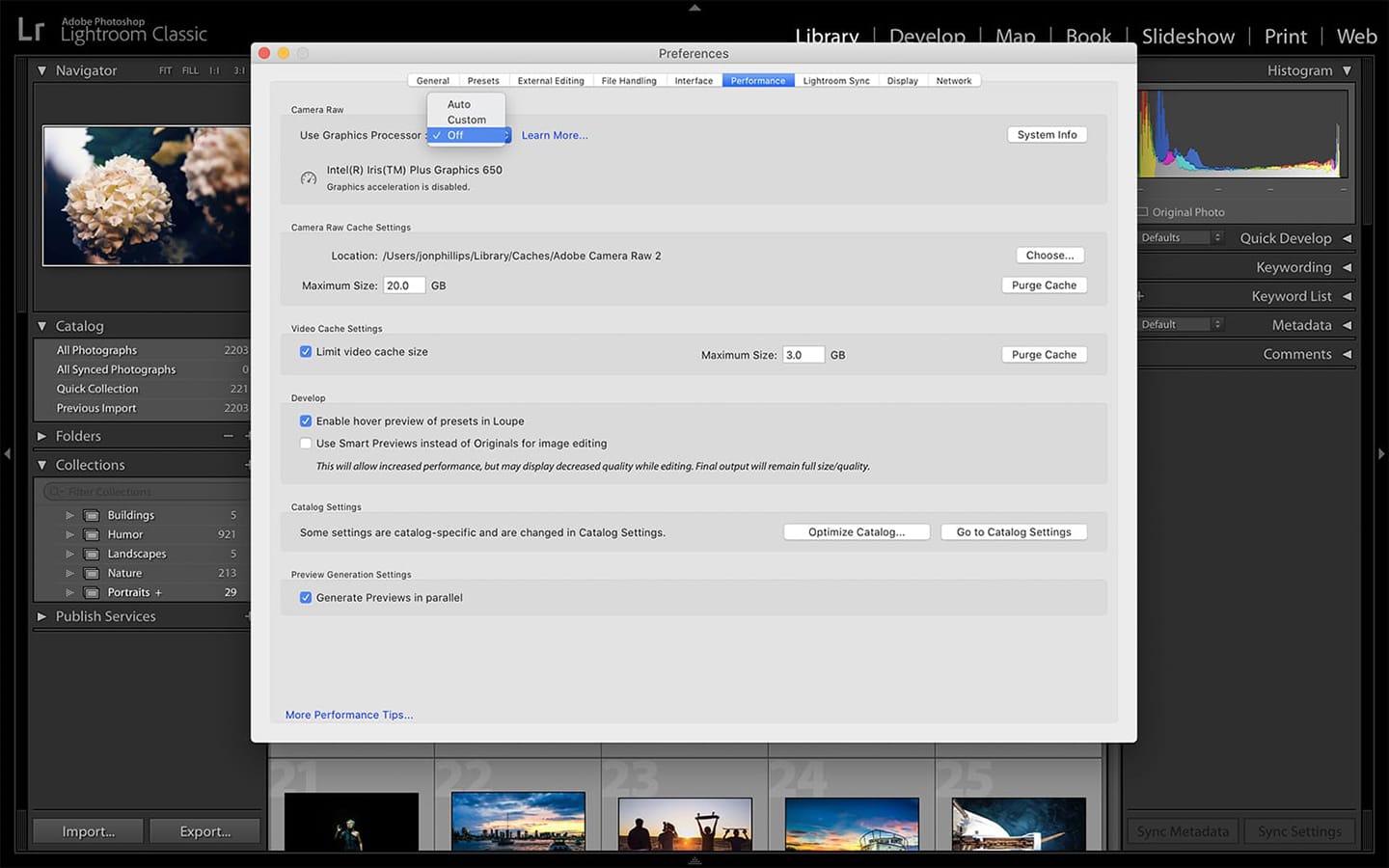Switch to the Slideshow module

(1188, 37)
